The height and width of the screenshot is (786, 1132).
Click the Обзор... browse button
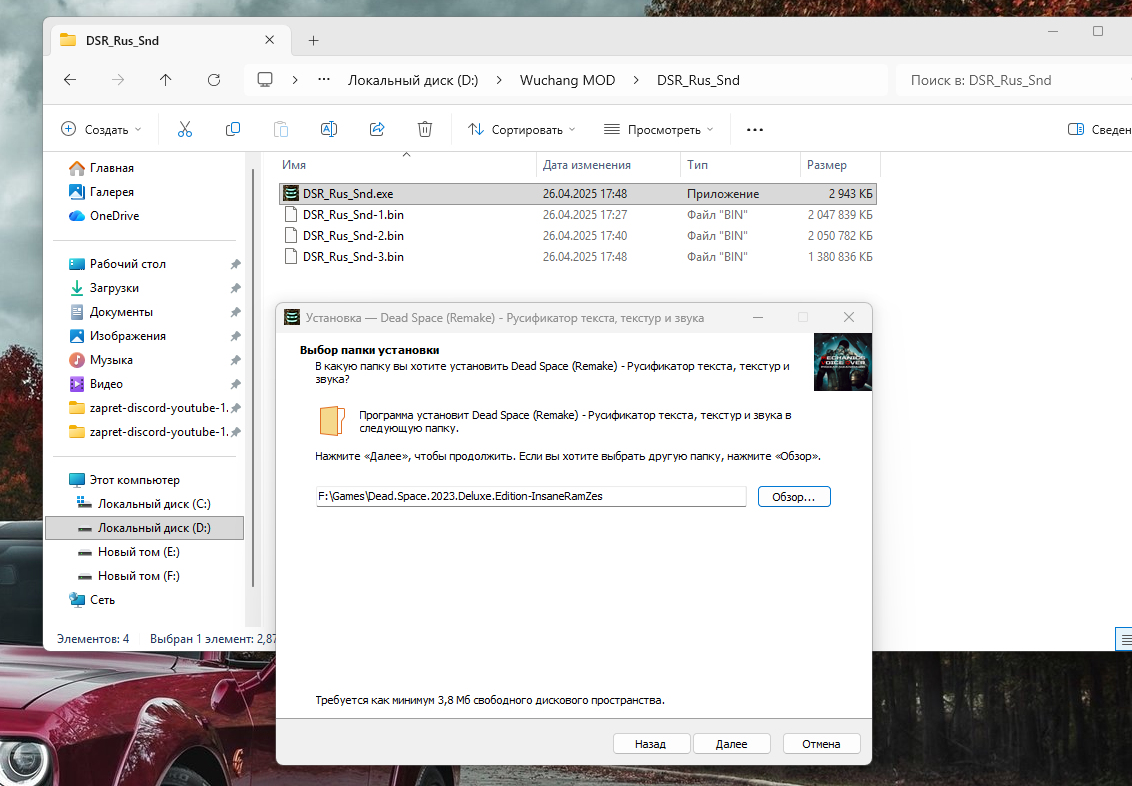tap(794, 496)
